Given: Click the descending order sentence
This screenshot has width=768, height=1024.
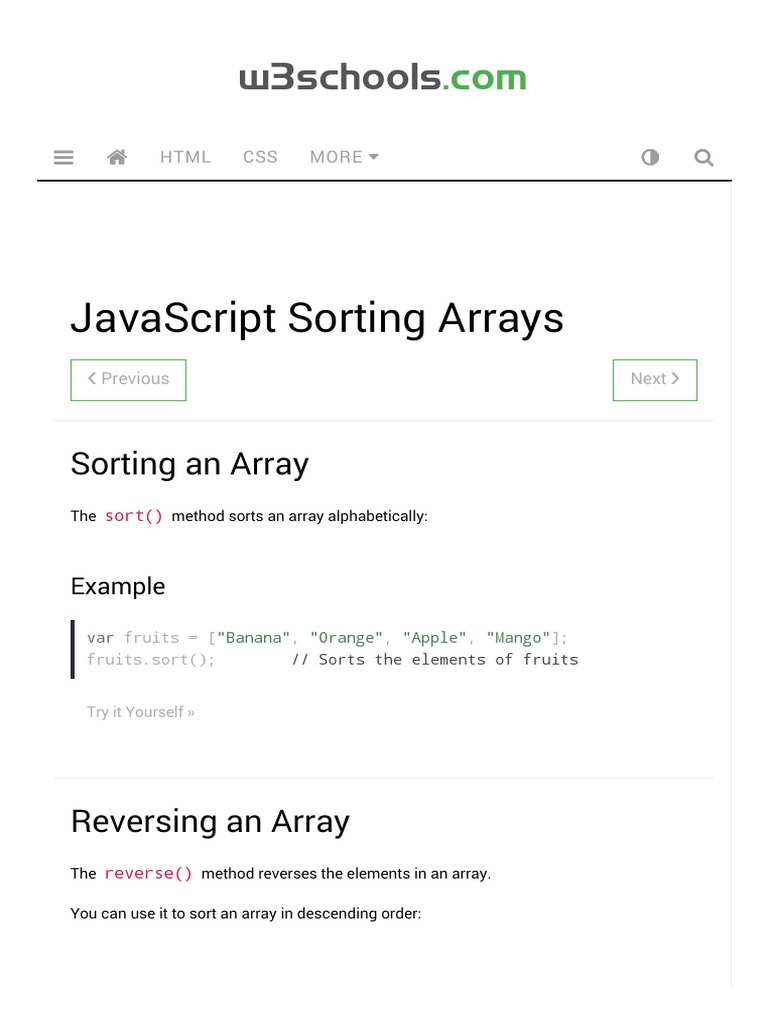Looking at the screenshot, I should (x=246, y=913).
